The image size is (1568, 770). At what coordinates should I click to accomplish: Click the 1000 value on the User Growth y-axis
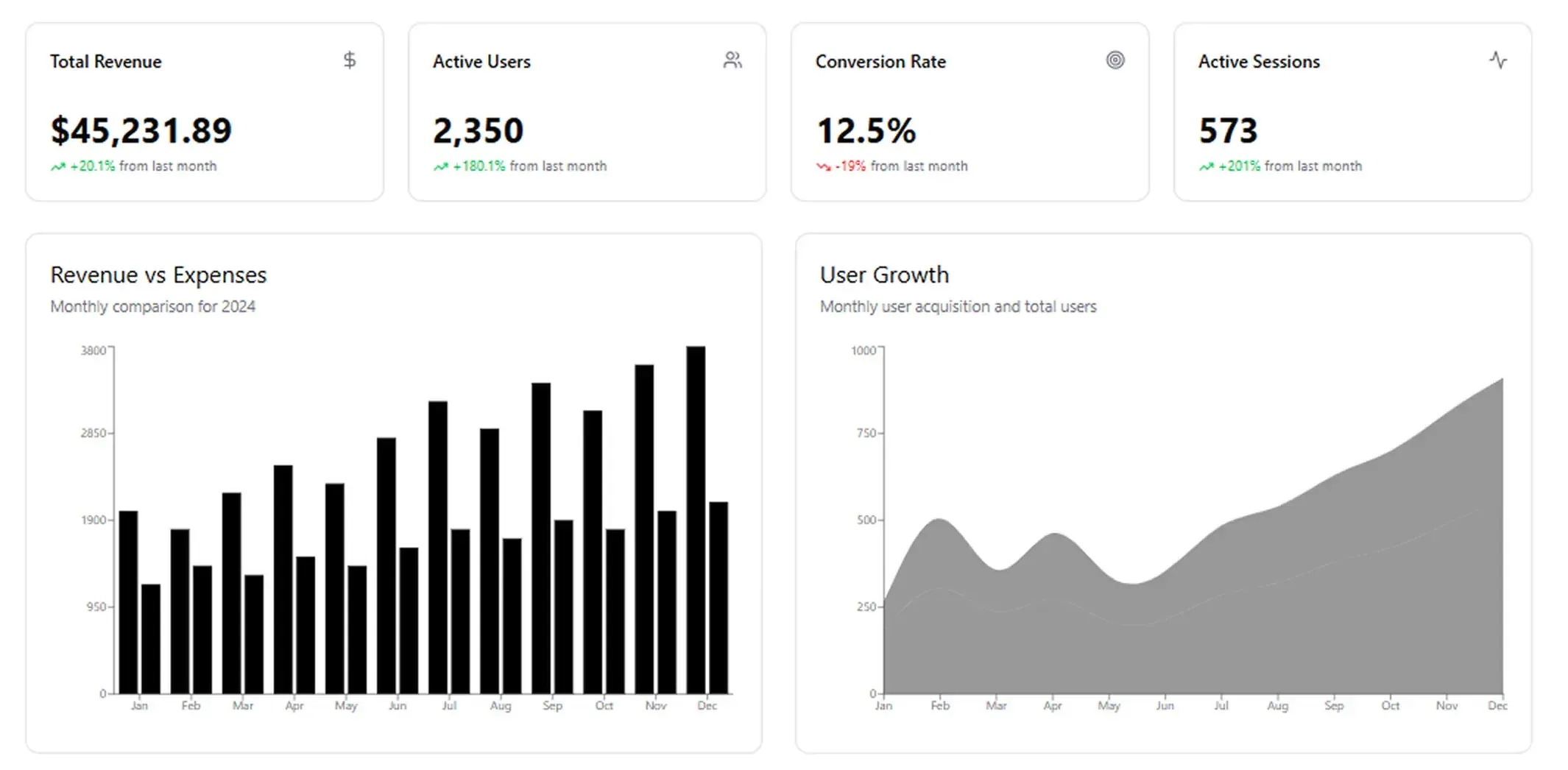point(864,350)
